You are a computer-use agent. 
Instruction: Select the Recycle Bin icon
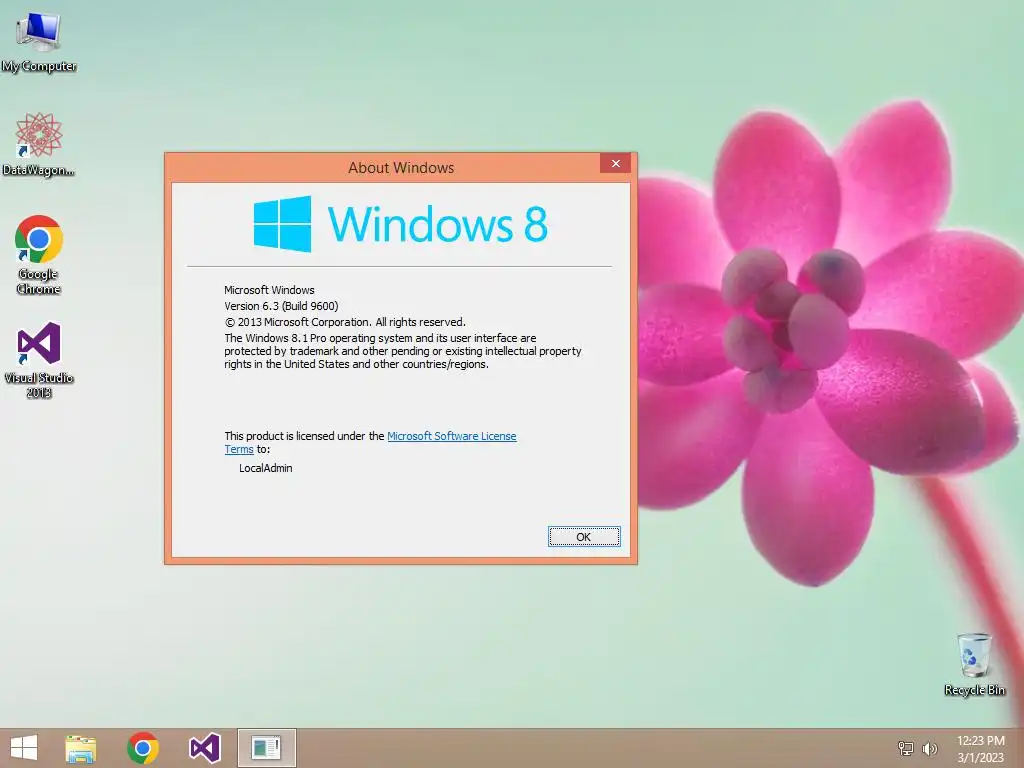pos(974,664)
